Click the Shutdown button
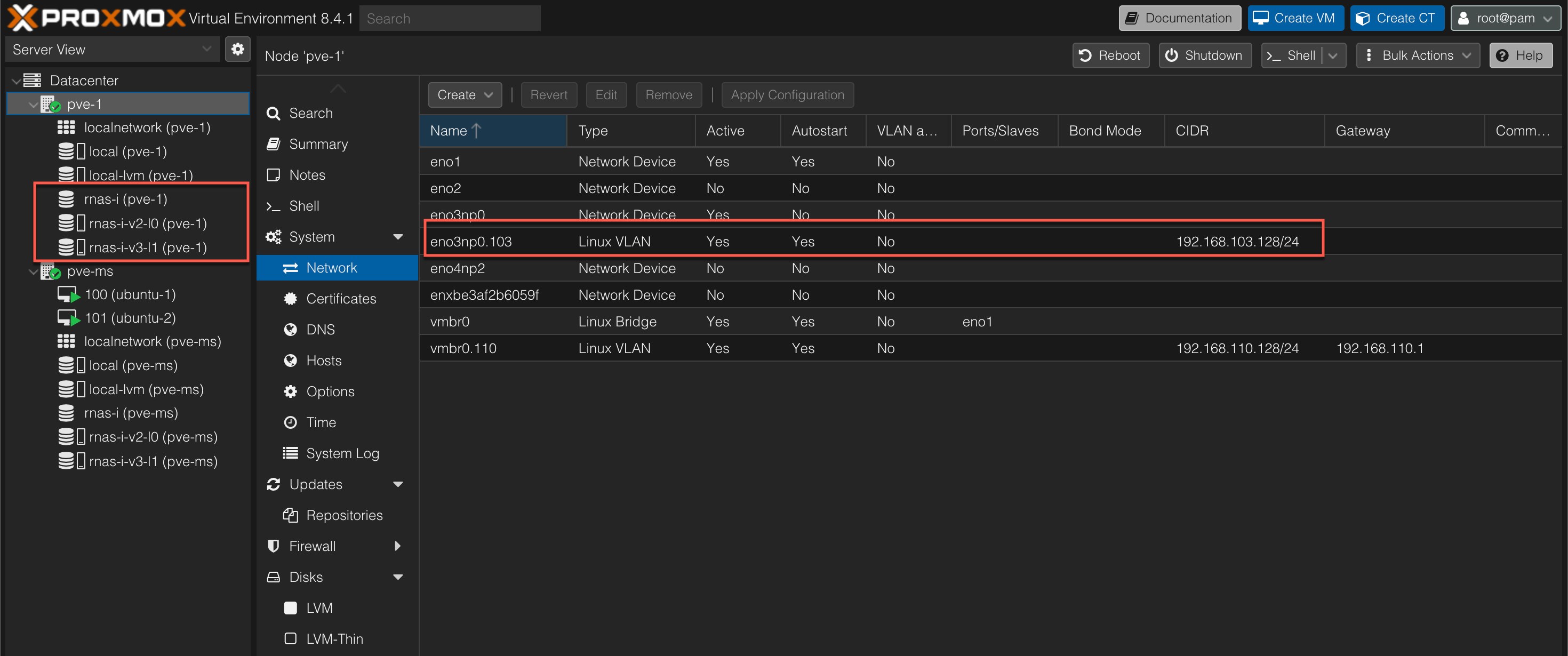This screenshot has height=656, width=1568. coord(1205,55)
